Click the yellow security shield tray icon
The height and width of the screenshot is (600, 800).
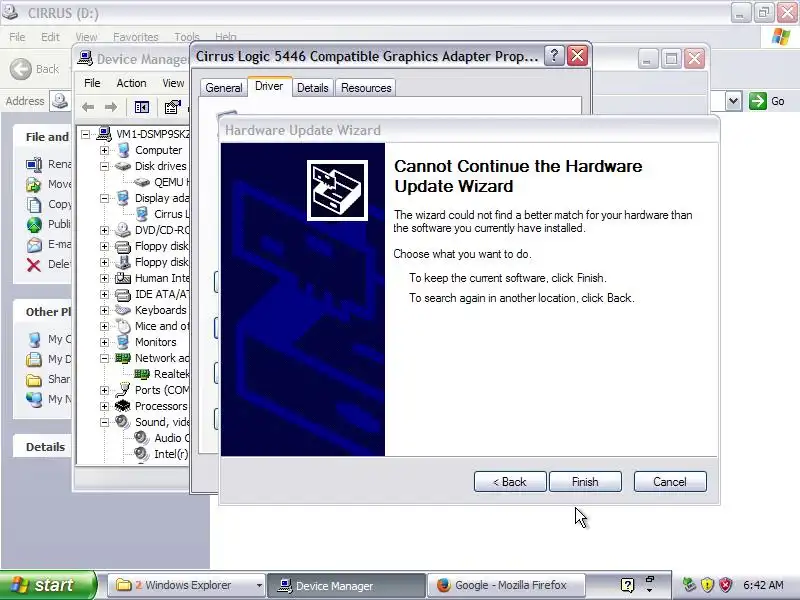[x=707, y=585]
